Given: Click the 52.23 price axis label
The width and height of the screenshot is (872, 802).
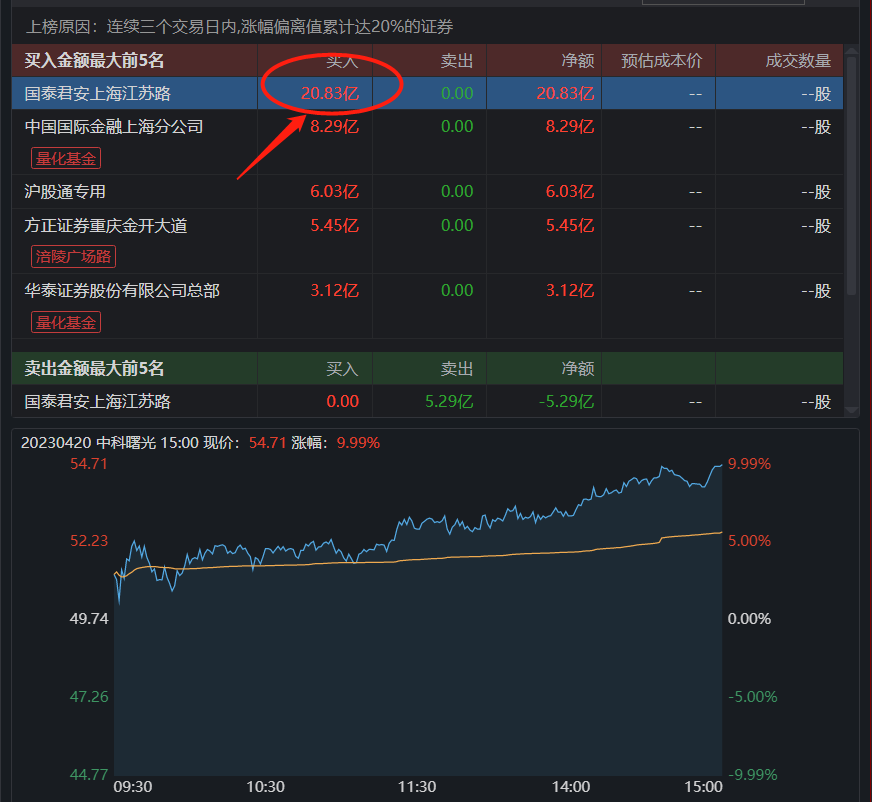Looking at the screenshot, I should (x=89, y=541).
